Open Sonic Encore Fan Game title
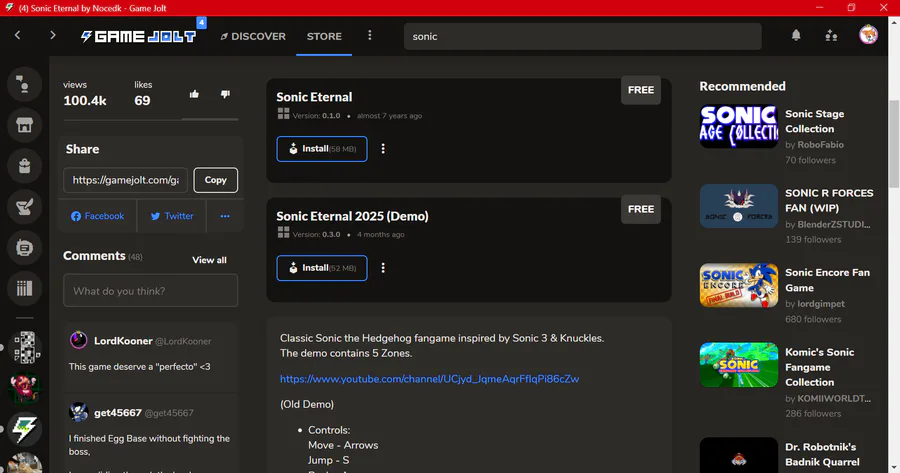 tap(828, 280)
